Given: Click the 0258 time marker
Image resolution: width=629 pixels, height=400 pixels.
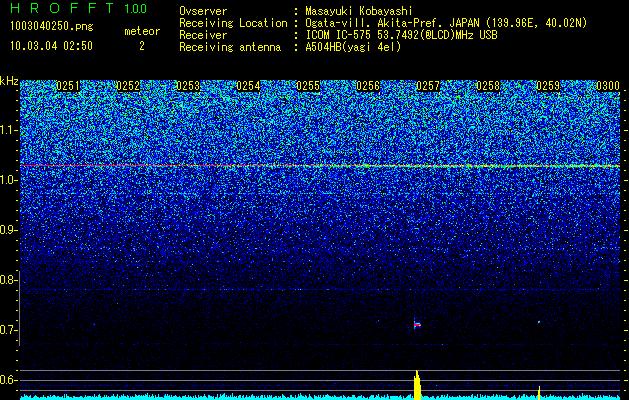Looking at the screenshot, I should point(488,86).
